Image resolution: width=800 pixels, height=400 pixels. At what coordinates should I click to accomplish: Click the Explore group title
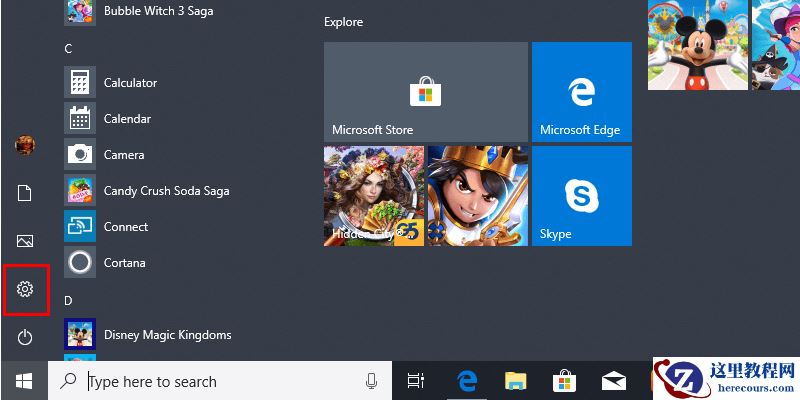(x=343, y=22)
